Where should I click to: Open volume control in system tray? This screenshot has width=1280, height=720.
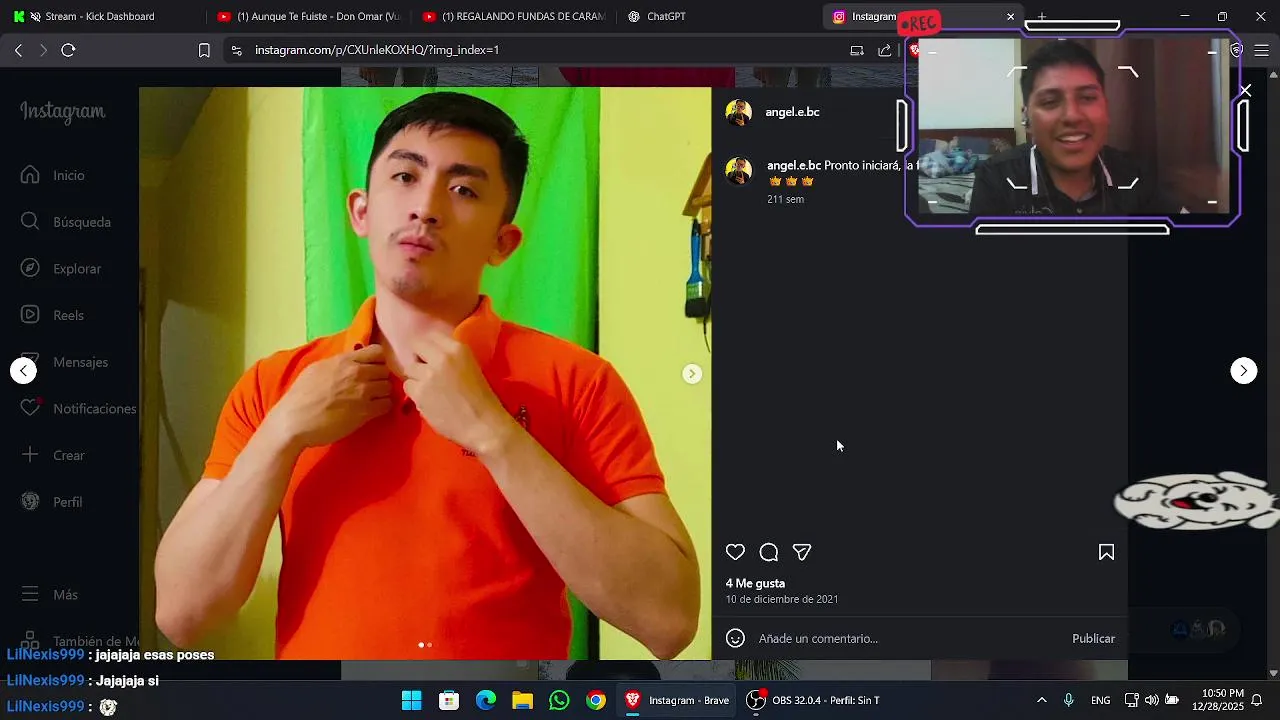[1151, 700]
